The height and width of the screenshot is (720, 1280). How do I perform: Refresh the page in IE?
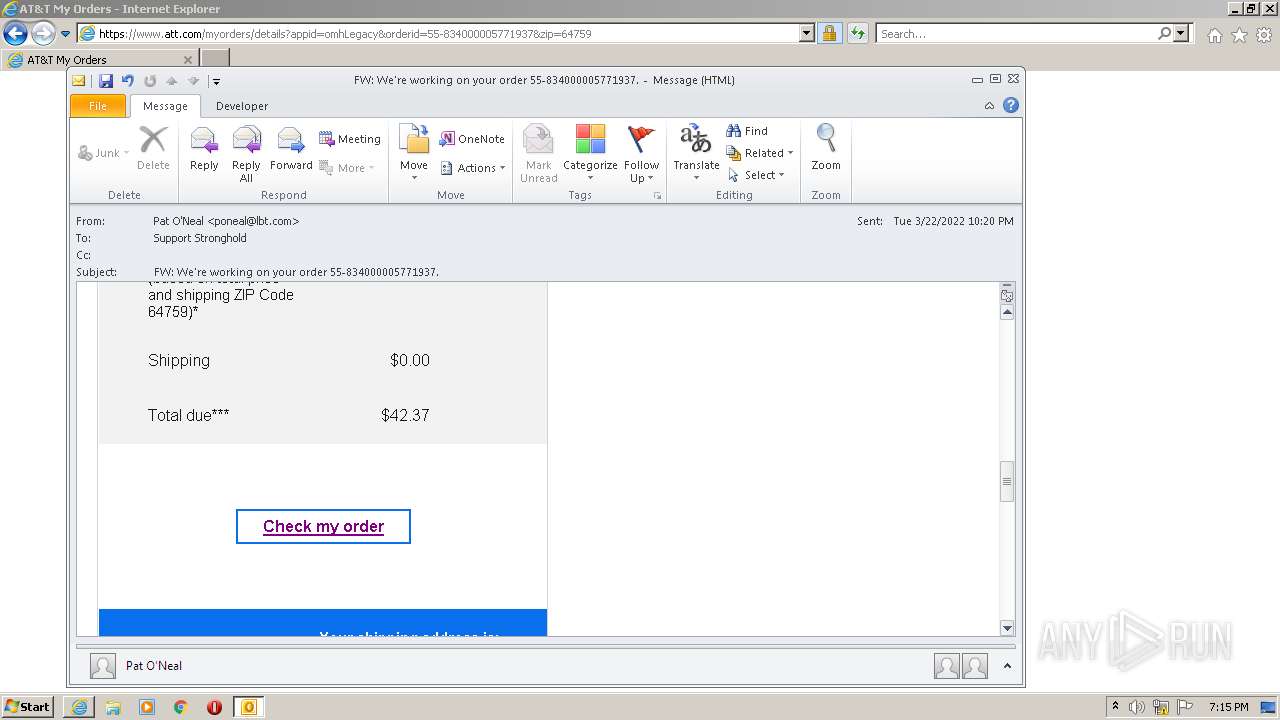pos(857,33)
